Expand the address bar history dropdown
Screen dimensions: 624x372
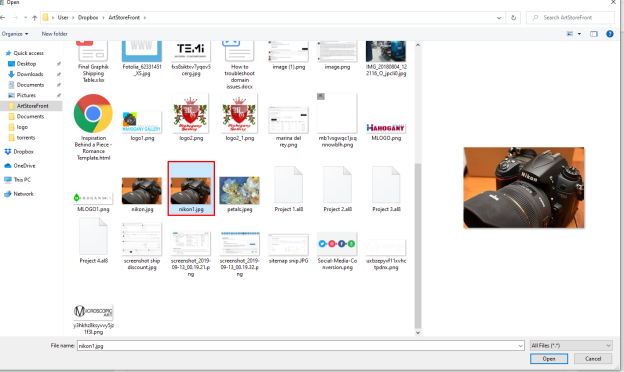tap(499, 18)
